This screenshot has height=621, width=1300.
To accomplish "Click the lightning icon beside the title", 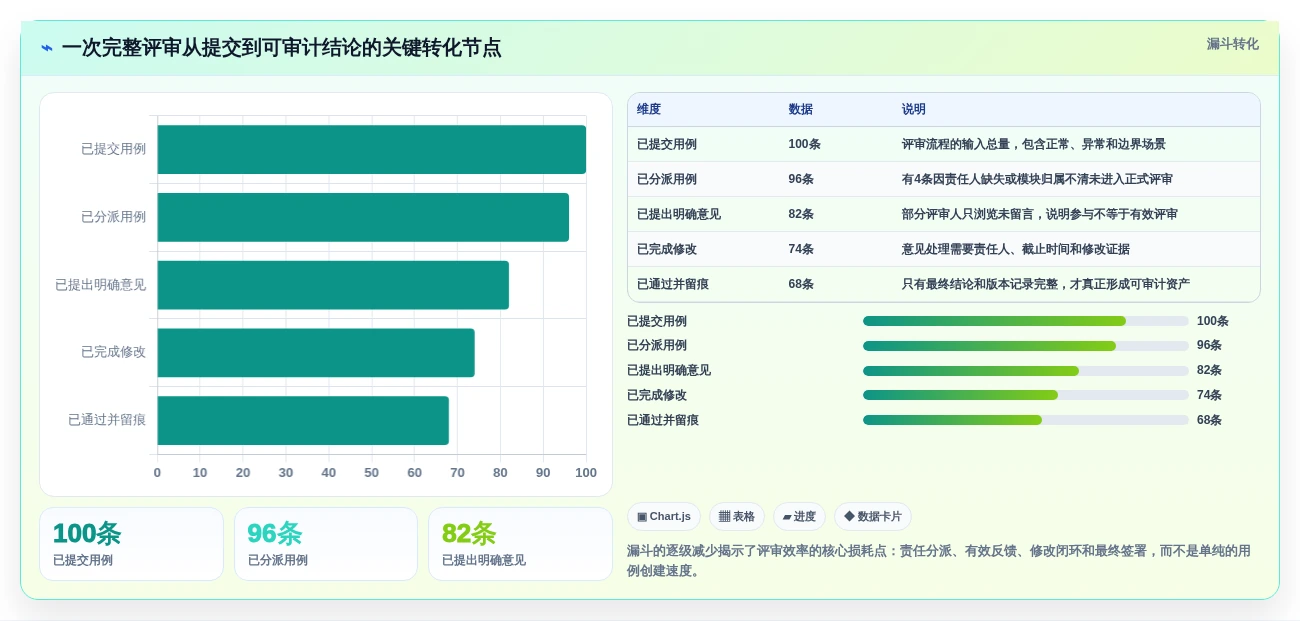I will pos(47,48).
